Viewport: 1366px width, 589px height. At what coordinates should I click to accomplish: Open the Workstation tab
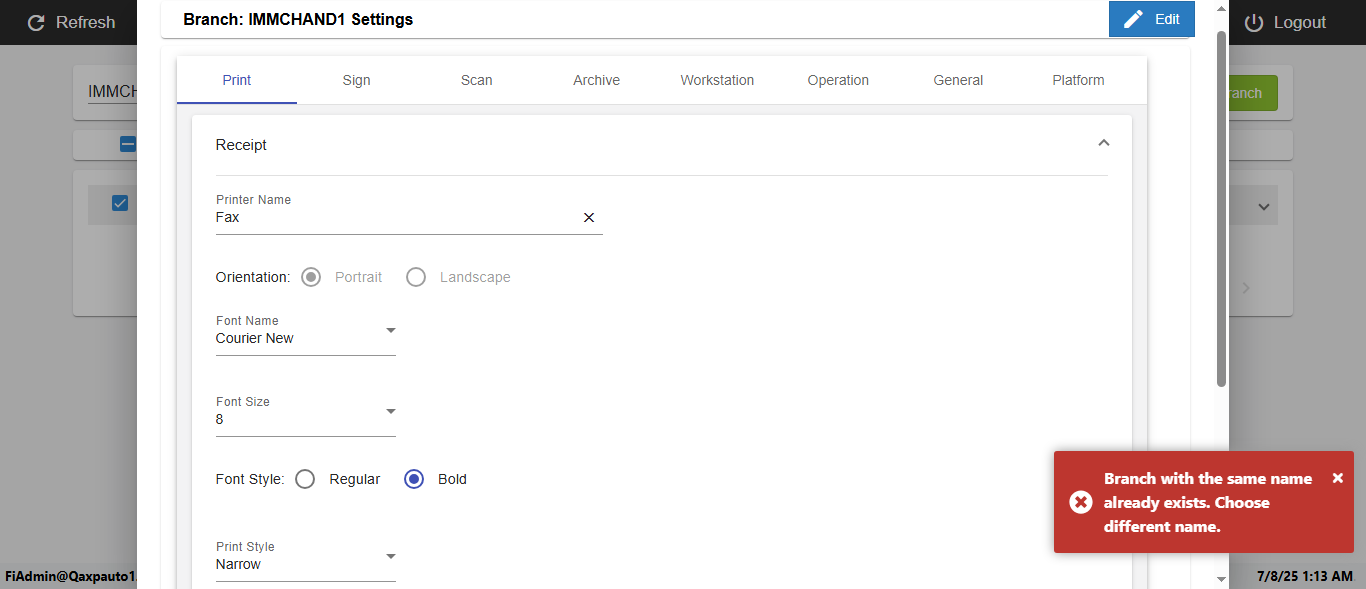pyautogui.click(x=717, y=80)
